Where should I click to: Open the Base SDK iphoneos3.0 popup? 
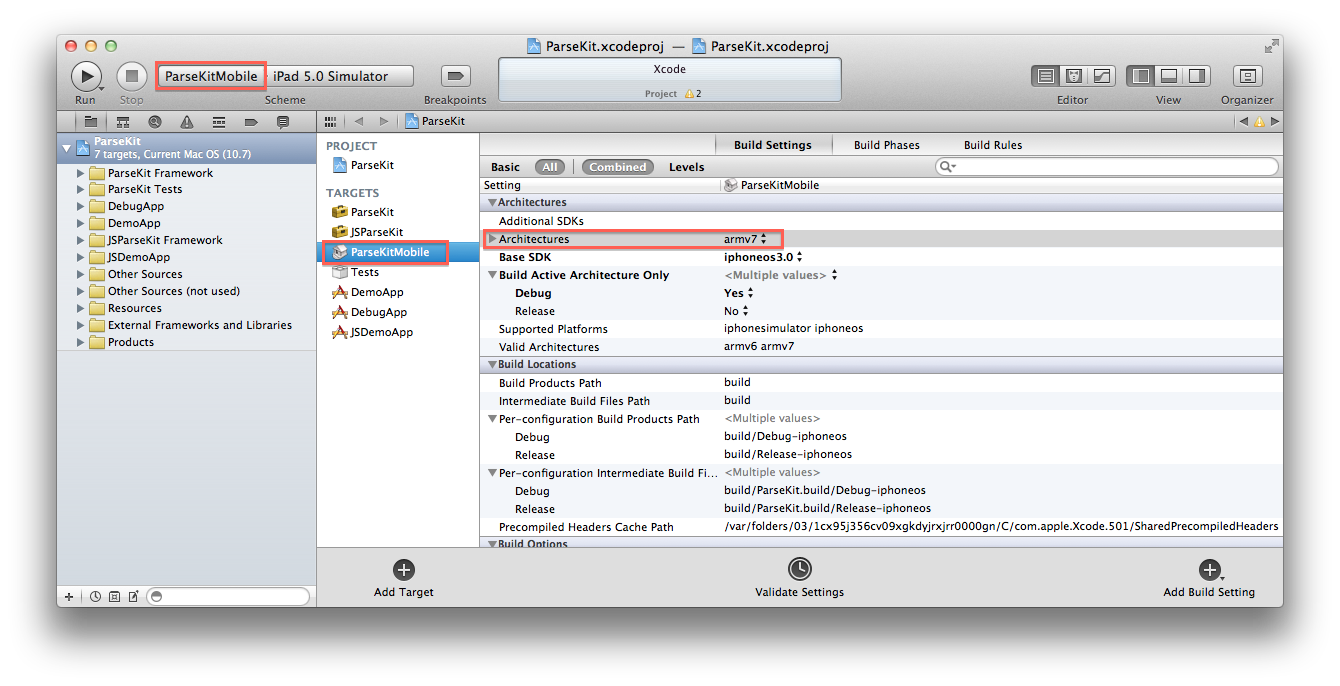pyautogui.click(x=763, y=257)
